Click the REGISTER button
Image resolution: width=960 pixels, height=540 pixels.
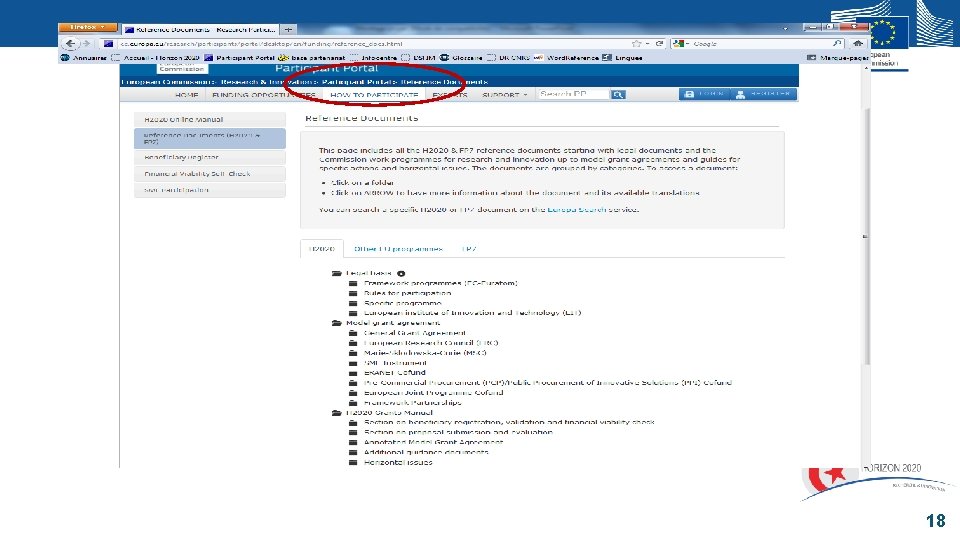click(764, 94)
